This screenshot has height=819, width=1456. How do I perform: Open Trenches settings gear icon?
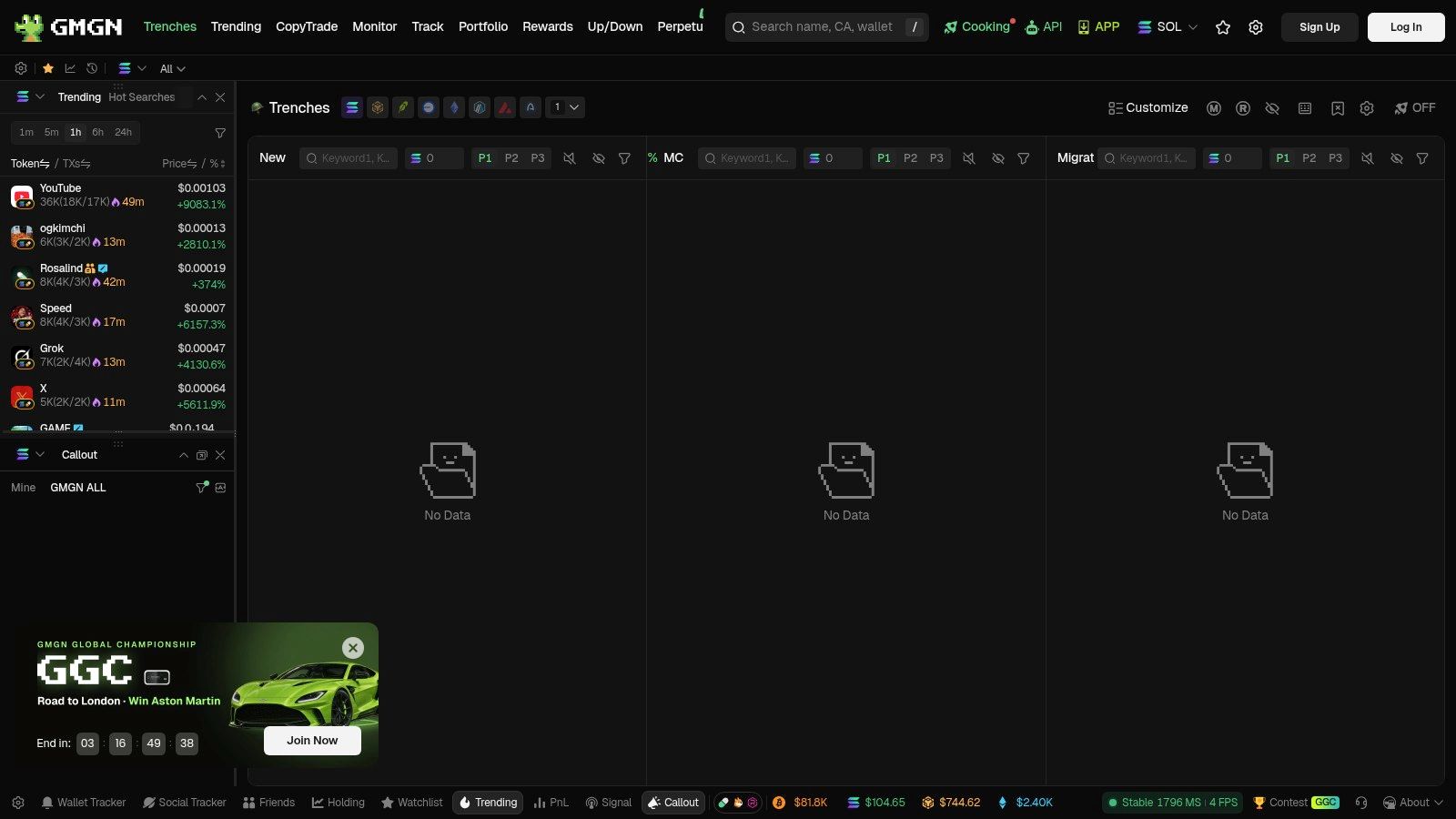tap(1367, 108)
